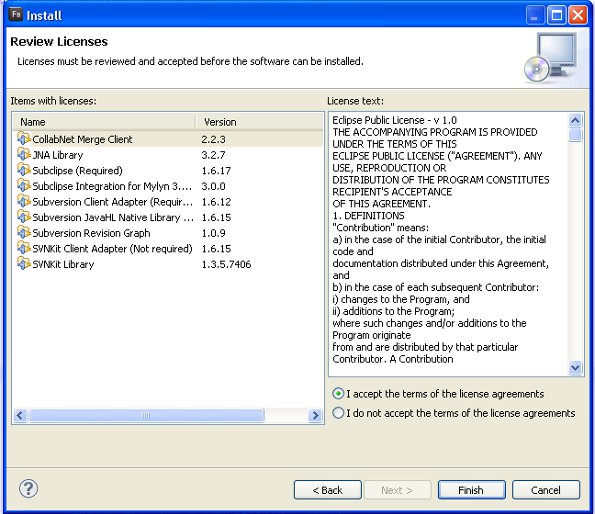Select the SVNKit Library row
595x514 pixels.
[168, 264]
